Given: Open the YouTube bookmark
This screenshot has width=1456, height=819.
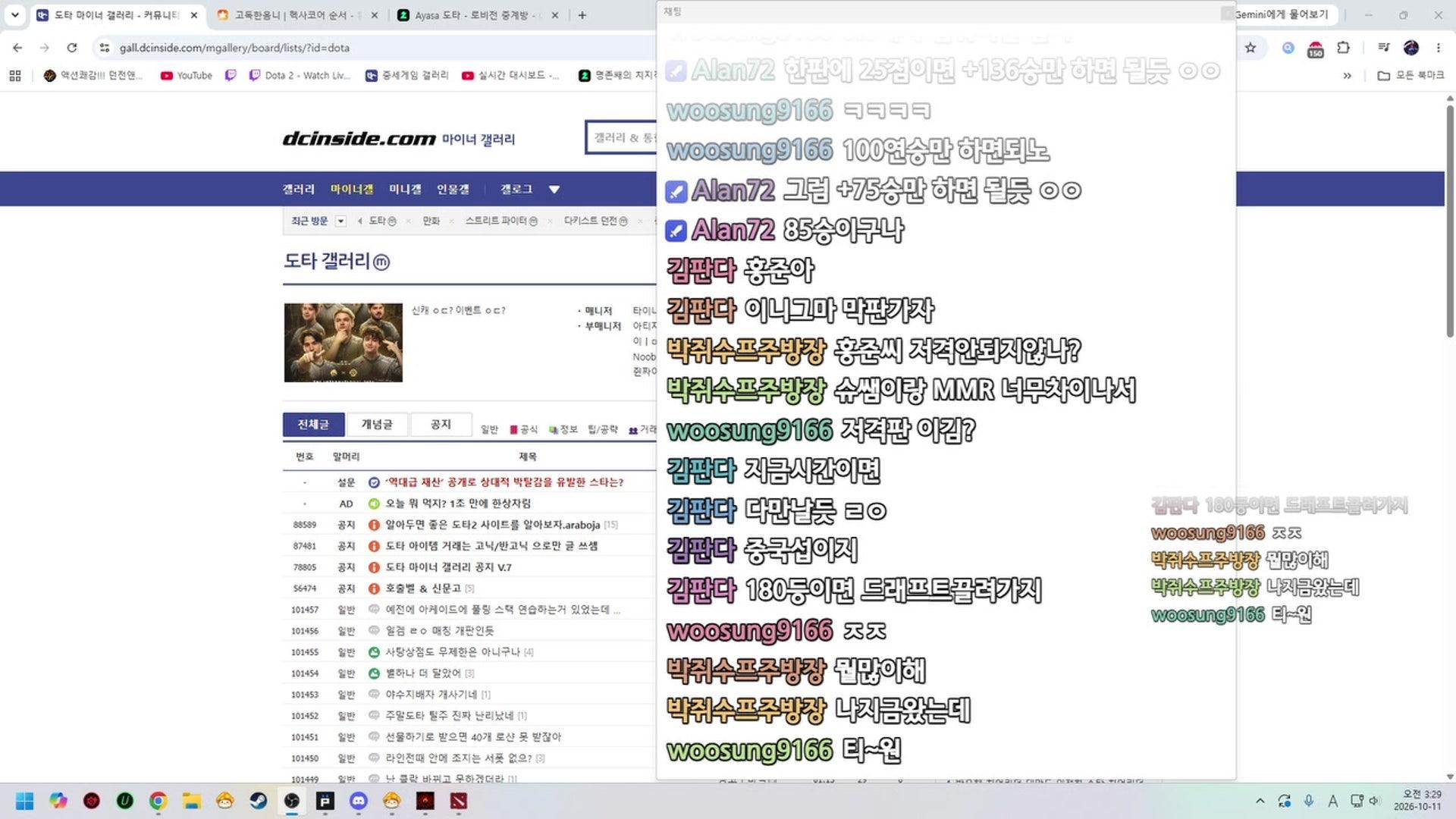Looking at the screenshot, I should pos(187,75).
